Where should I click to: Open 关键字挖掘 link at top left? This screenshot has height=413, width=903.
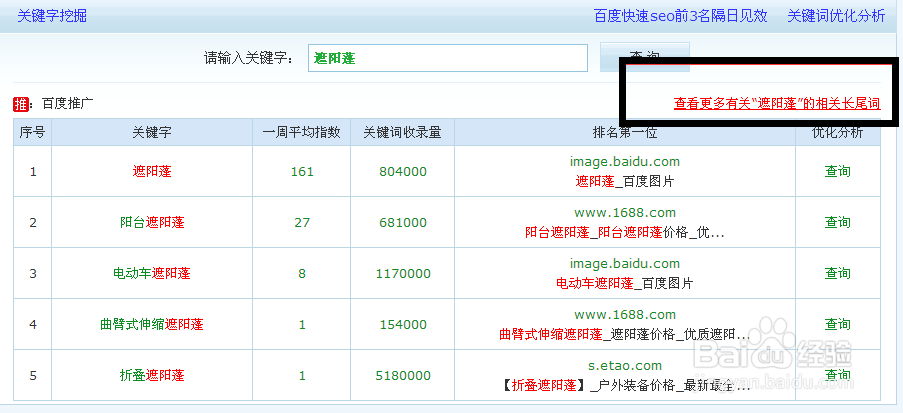pyautogui.click(x=52, y=16)
